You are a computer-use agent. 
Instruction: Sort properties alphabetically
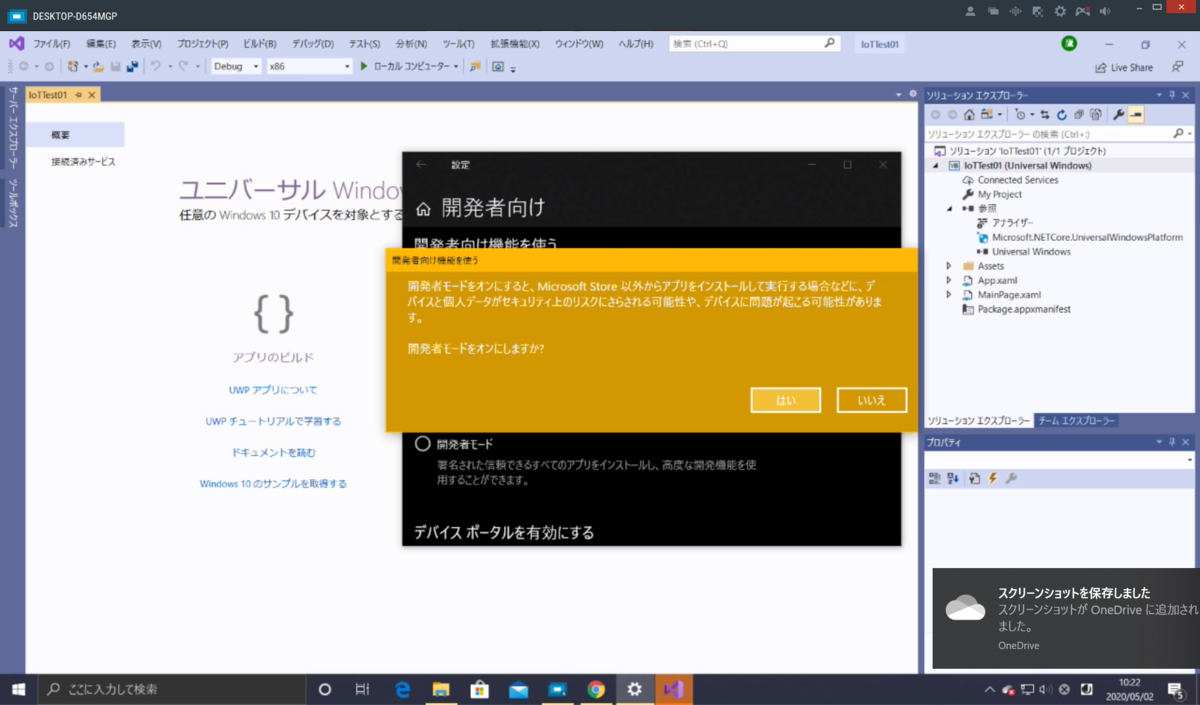[950, 478]
